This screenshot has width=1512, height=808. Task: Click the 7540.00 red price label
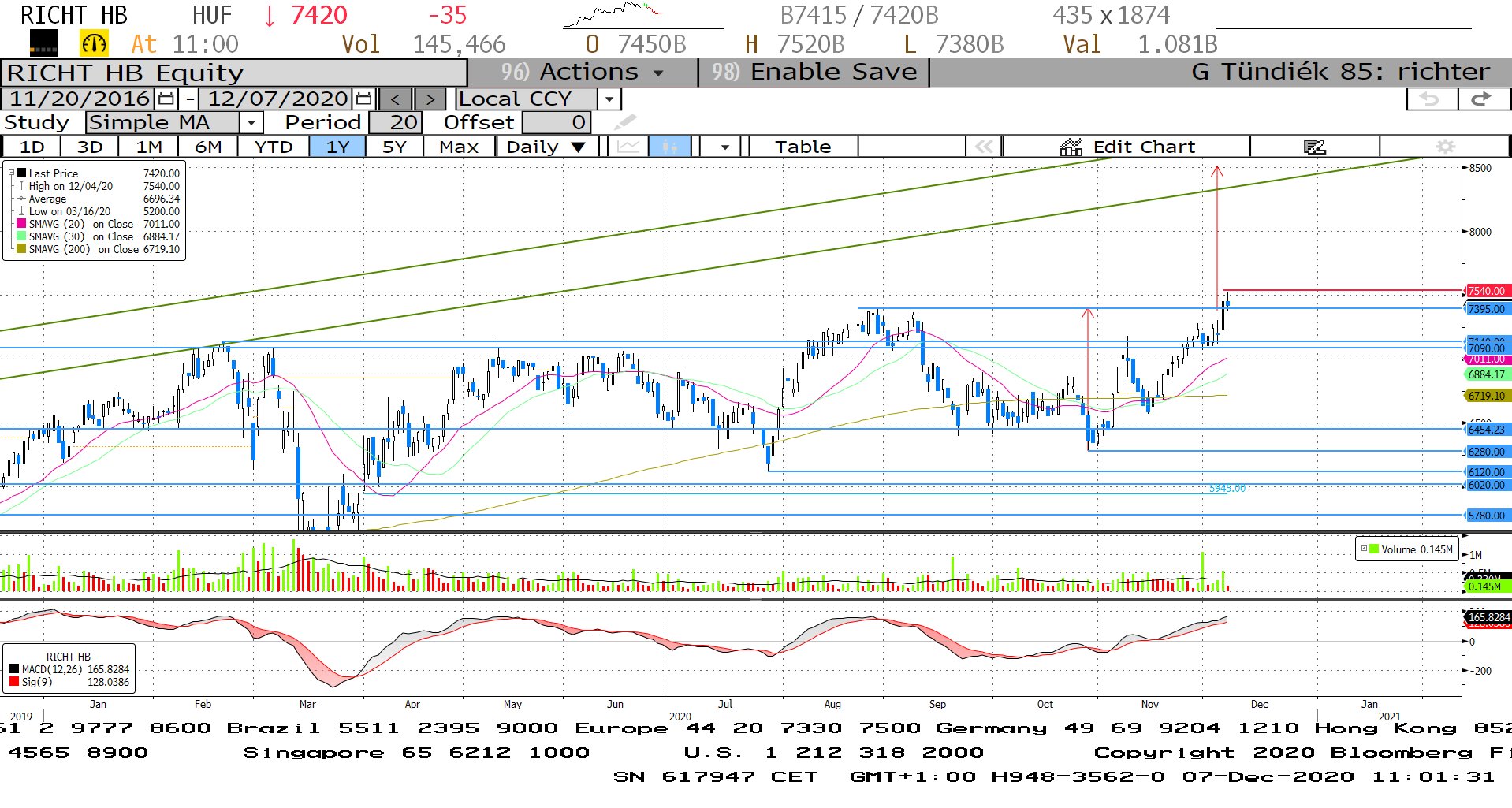point(1487,291)
